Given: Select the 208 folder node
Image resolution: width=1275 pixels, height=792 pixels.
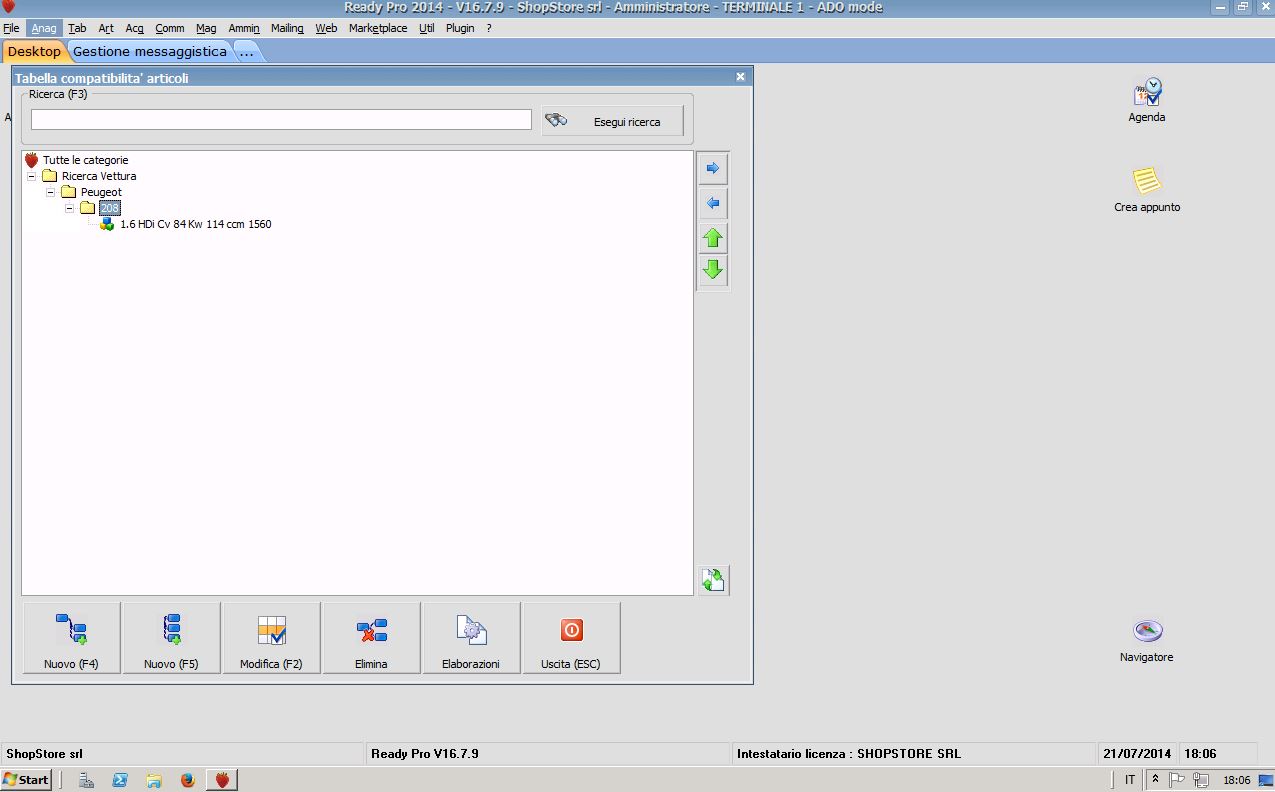Looking at the screenshot, I should click(109, 208).
